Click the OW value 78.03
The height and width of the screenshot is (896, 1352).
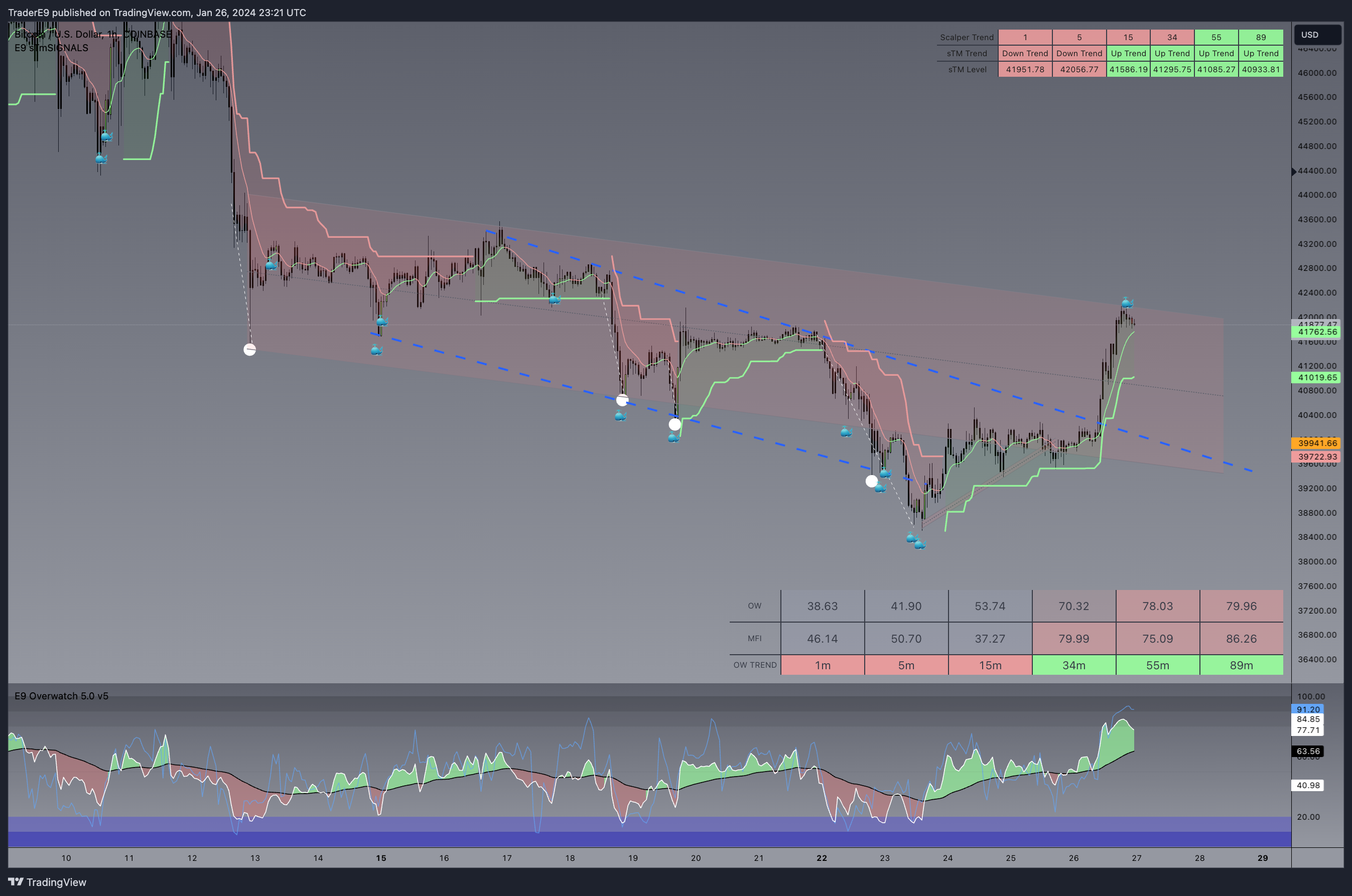[x=1158, y=606]
